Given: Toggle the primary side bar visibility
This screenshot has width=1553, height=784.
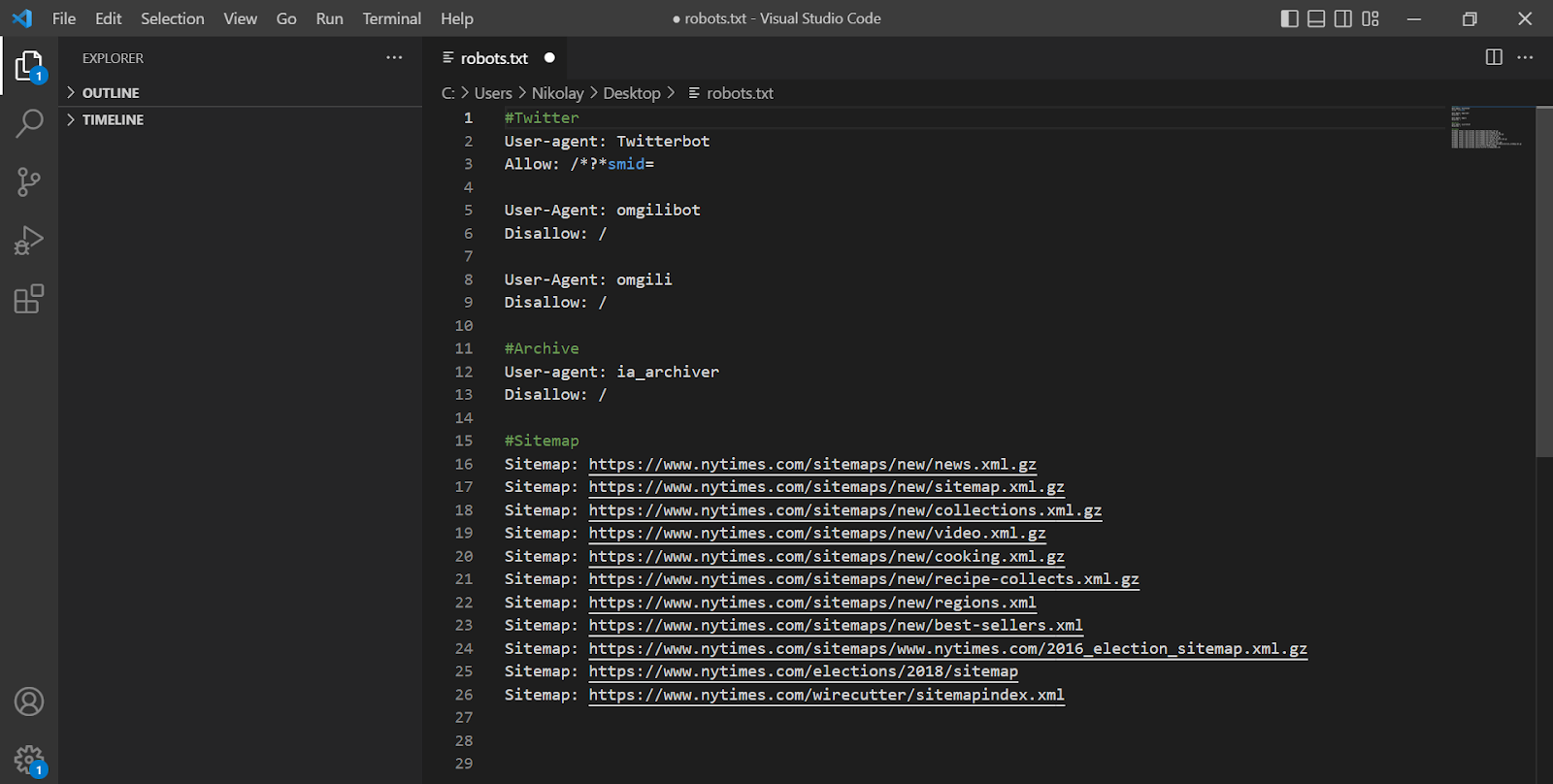Looking at the screenshot, I should point(1289,18).
